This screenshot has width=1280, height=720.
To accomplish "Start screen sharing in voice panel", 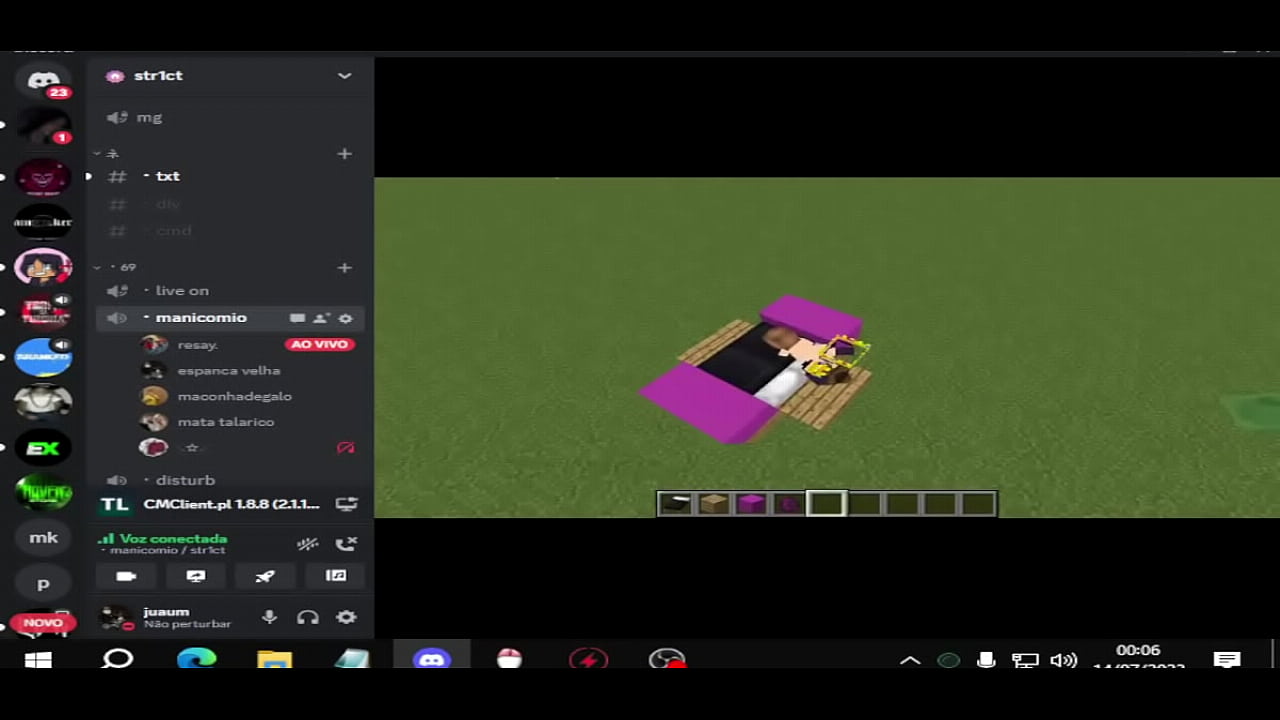I will [196, 576].
